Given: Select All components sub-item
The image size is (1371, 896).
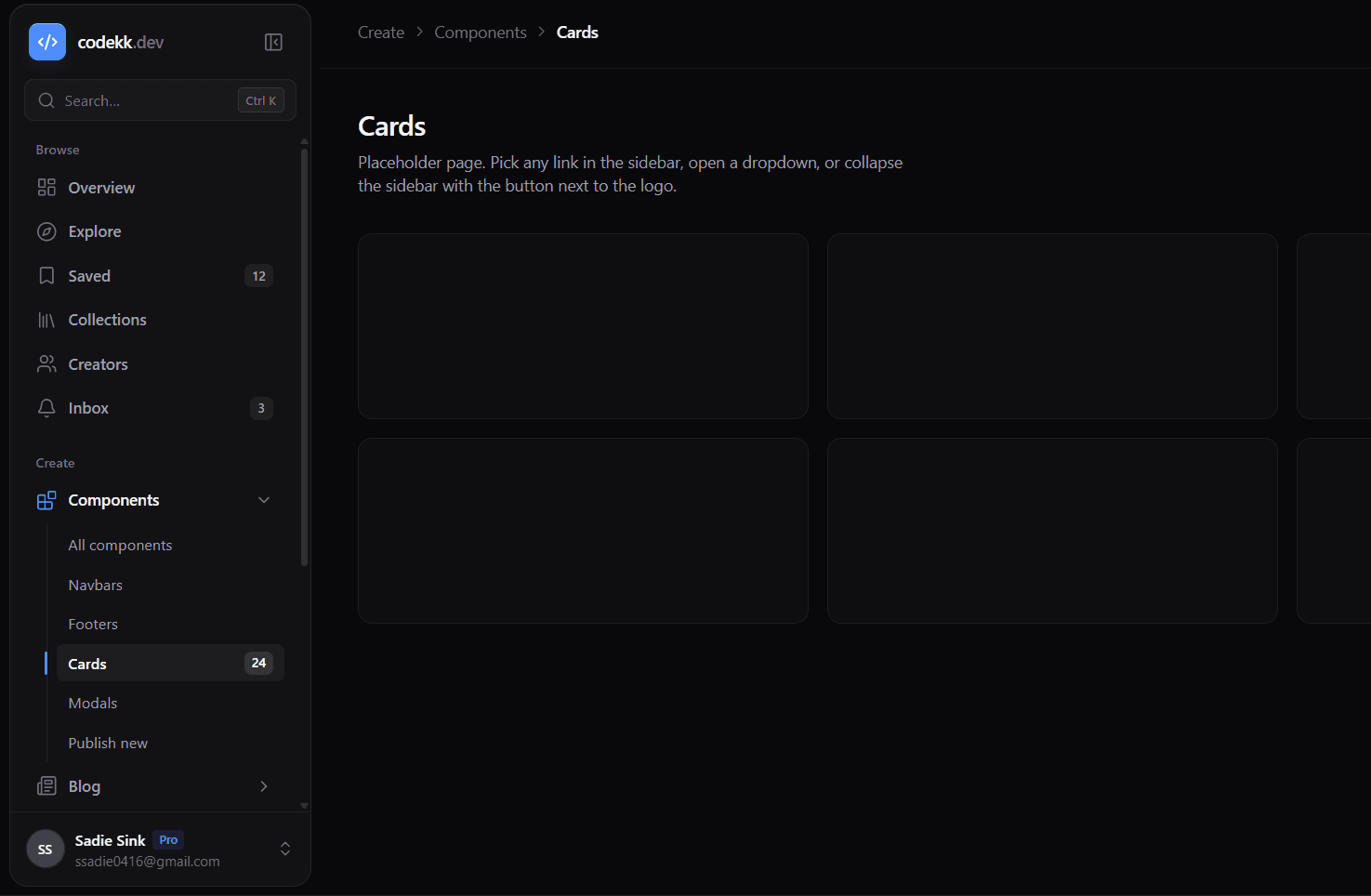Looking at the screenshot, I should point(170,546).
